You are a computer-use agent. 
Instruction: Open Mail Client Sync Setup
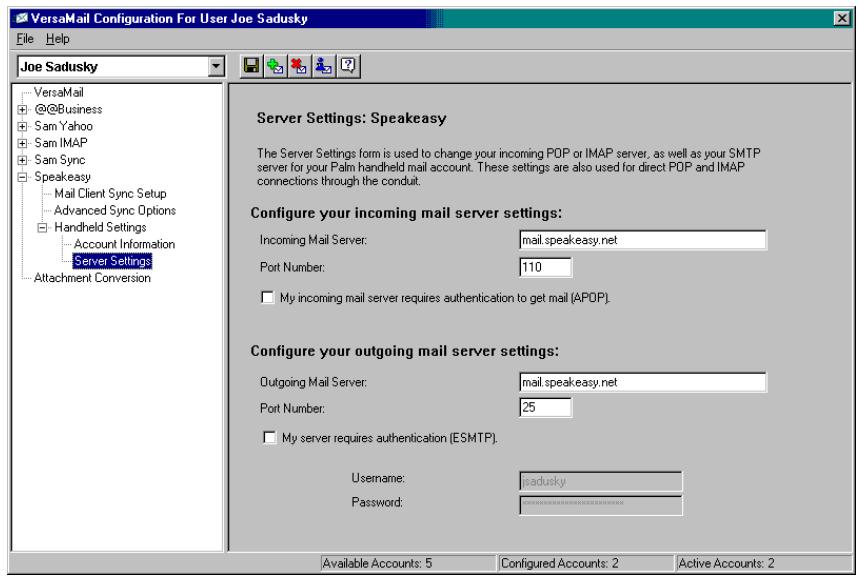coord(110,193)
